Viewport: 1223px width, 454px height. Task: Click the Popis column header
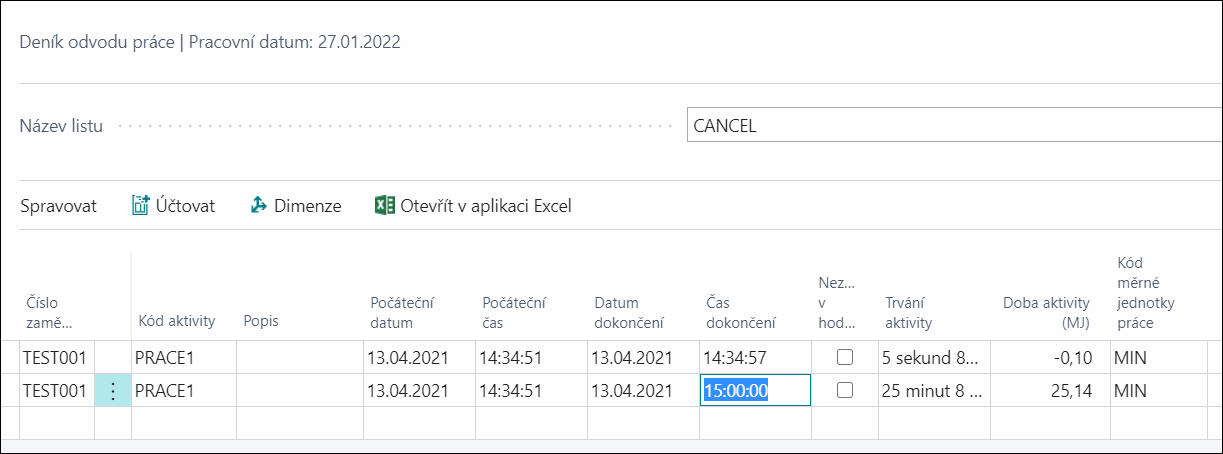pos(261,321)
